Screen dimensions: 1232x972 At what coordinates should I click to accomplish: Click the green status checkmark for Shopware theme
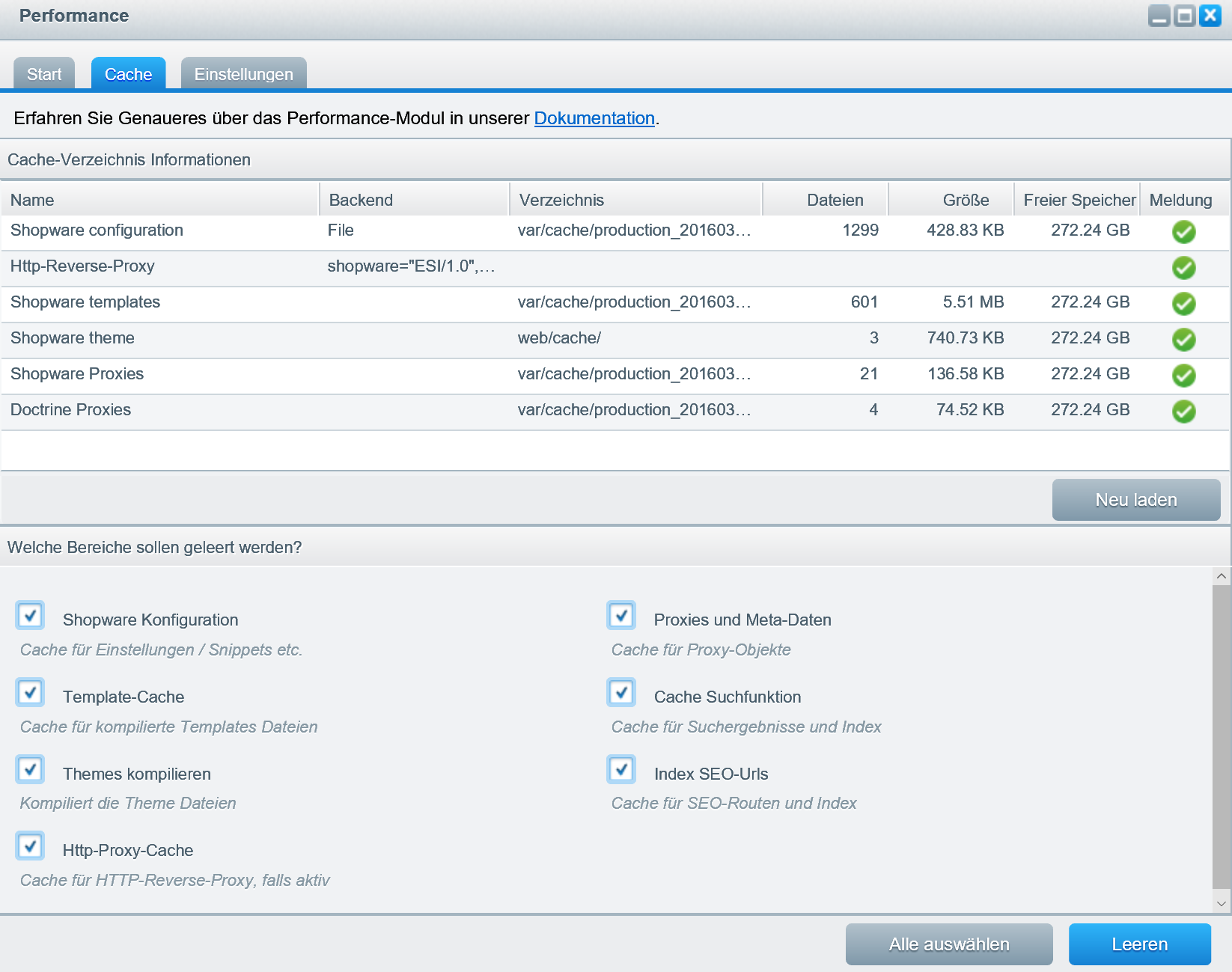pyautogui.click(x=1183, y=340)
